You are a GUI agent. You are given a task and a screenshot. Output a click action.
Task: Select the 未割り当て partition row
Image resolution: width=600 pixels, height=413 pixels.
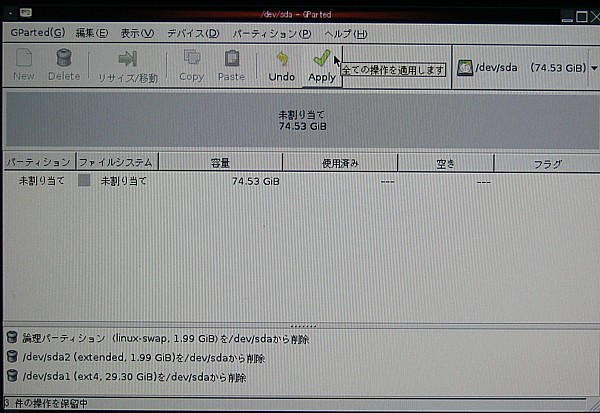pyautogui.click(x=302, y=181)
